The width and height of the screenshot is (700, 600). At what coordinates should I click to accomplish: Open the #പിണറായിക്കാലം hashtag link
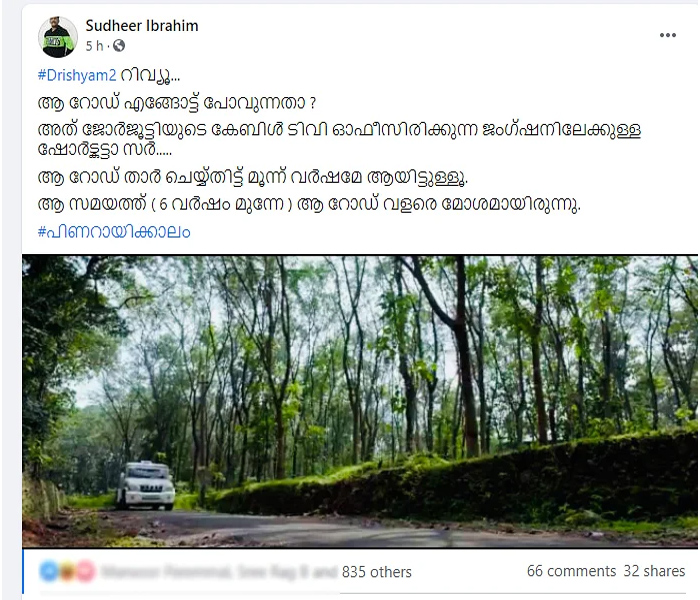click(x=114, y=232)
